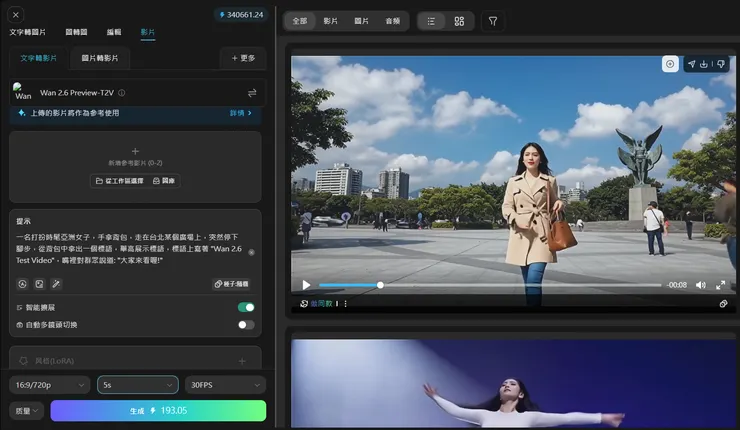
Task: Choose the 文字轉影片 sub-tab
Action: pos(38,58)
